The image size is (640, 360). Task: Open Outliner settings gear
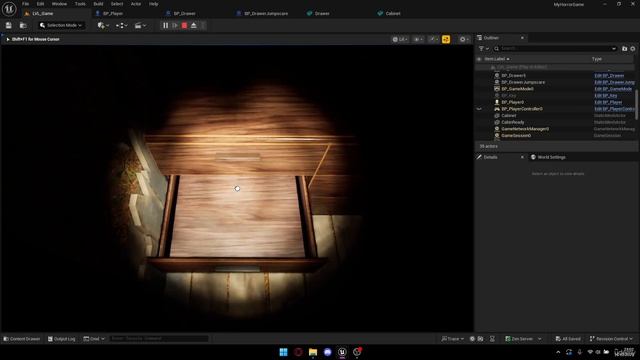click(x=633, y=49)
